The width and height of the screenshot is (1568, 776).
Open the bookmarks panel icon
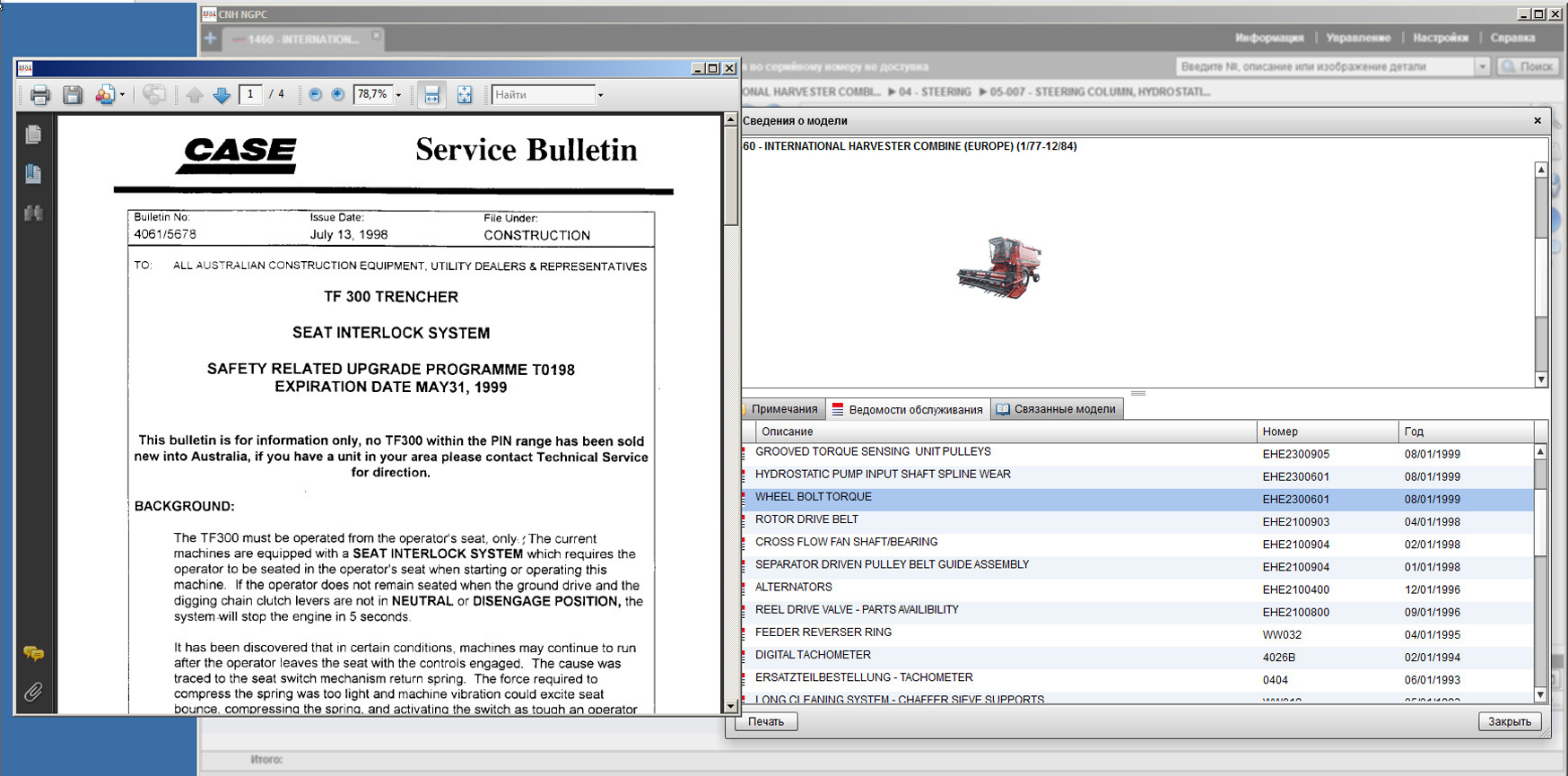[x=33, y=174]
